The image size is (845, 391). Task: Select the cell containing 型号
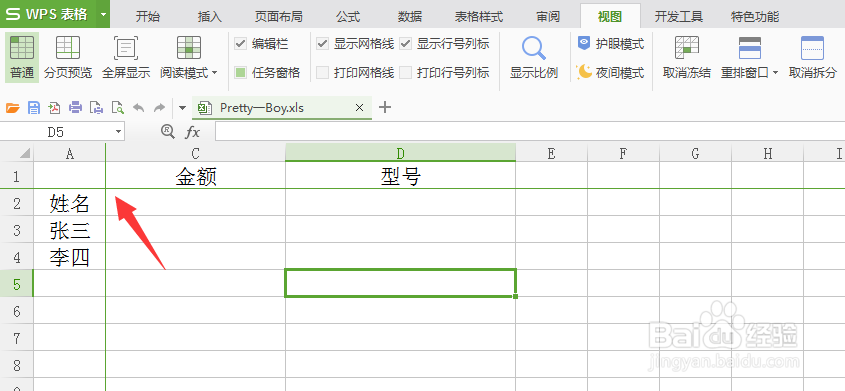pyautogui.click(x=400, y=176)
